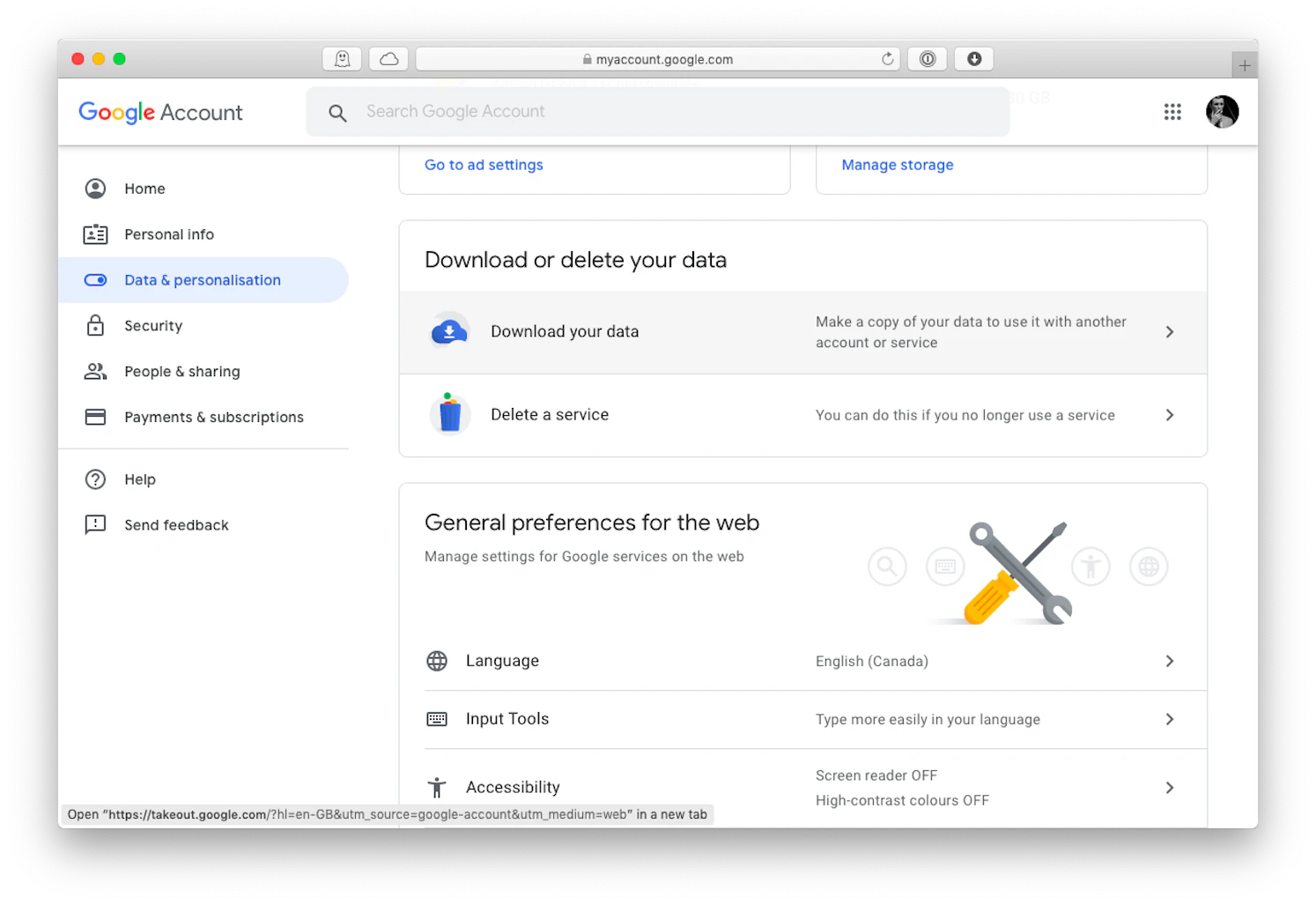Open the Download your data option
Screen dimensions: 1316x905
(x=803, y=332)
